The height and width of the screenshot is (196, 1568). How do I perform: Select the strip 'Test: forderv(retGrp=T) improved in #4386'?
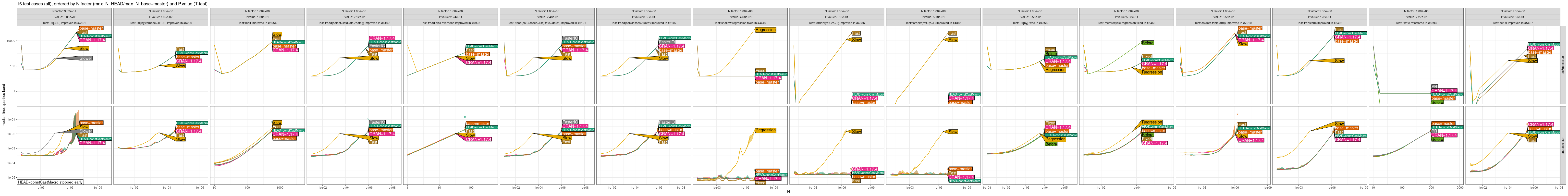pos(836,23)
